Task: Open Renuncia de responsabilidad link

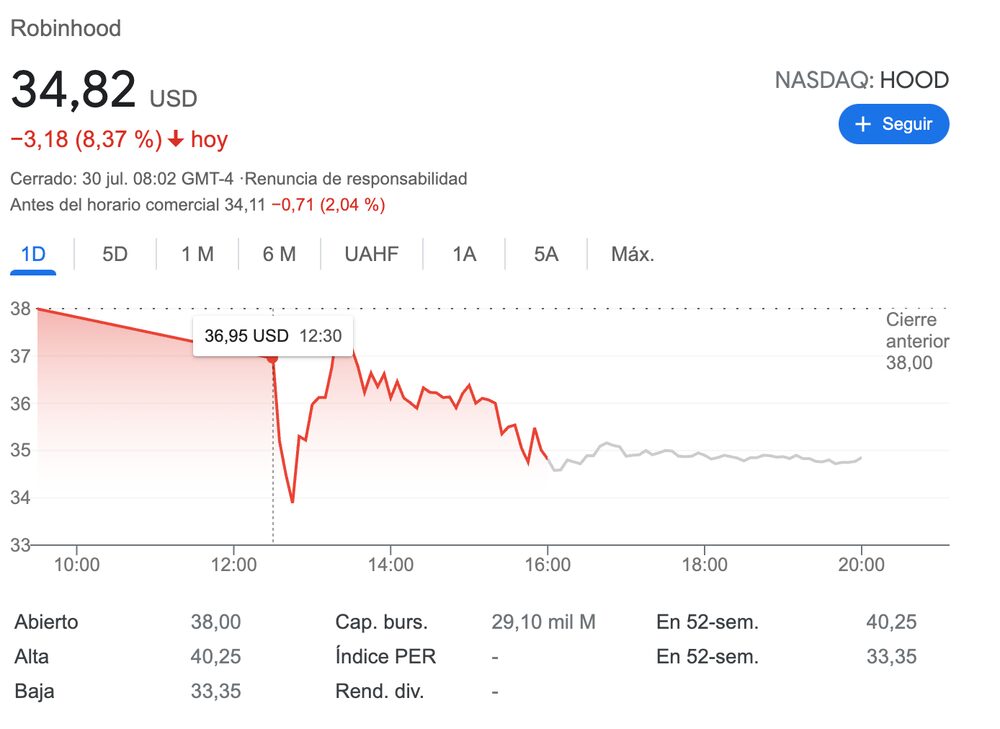Action: pos(356,179)
